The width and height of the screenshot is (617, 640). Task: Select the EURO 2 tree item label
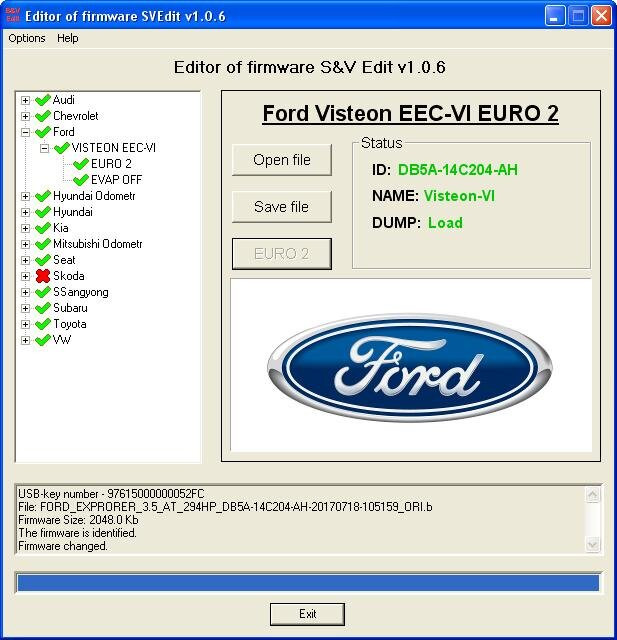point(111,164)
